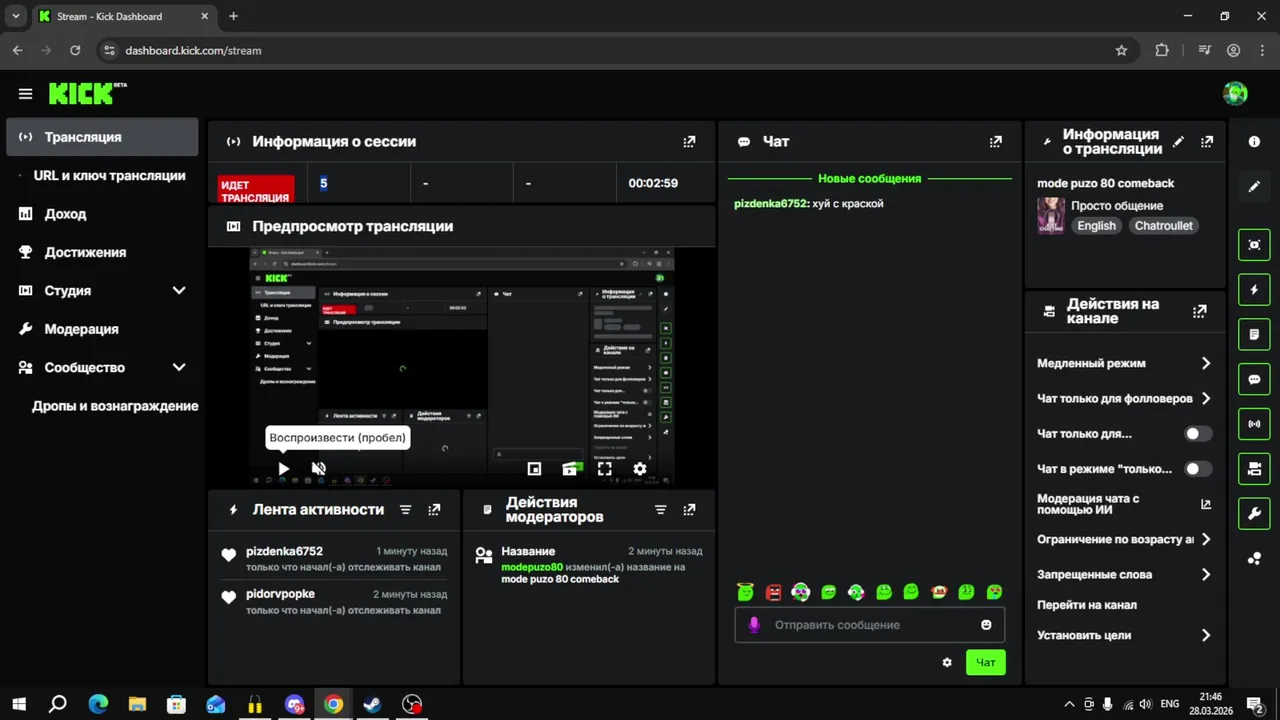Open Чат только для фолловеров options
Viewport: 1280px width, 720px height.
1125,399
